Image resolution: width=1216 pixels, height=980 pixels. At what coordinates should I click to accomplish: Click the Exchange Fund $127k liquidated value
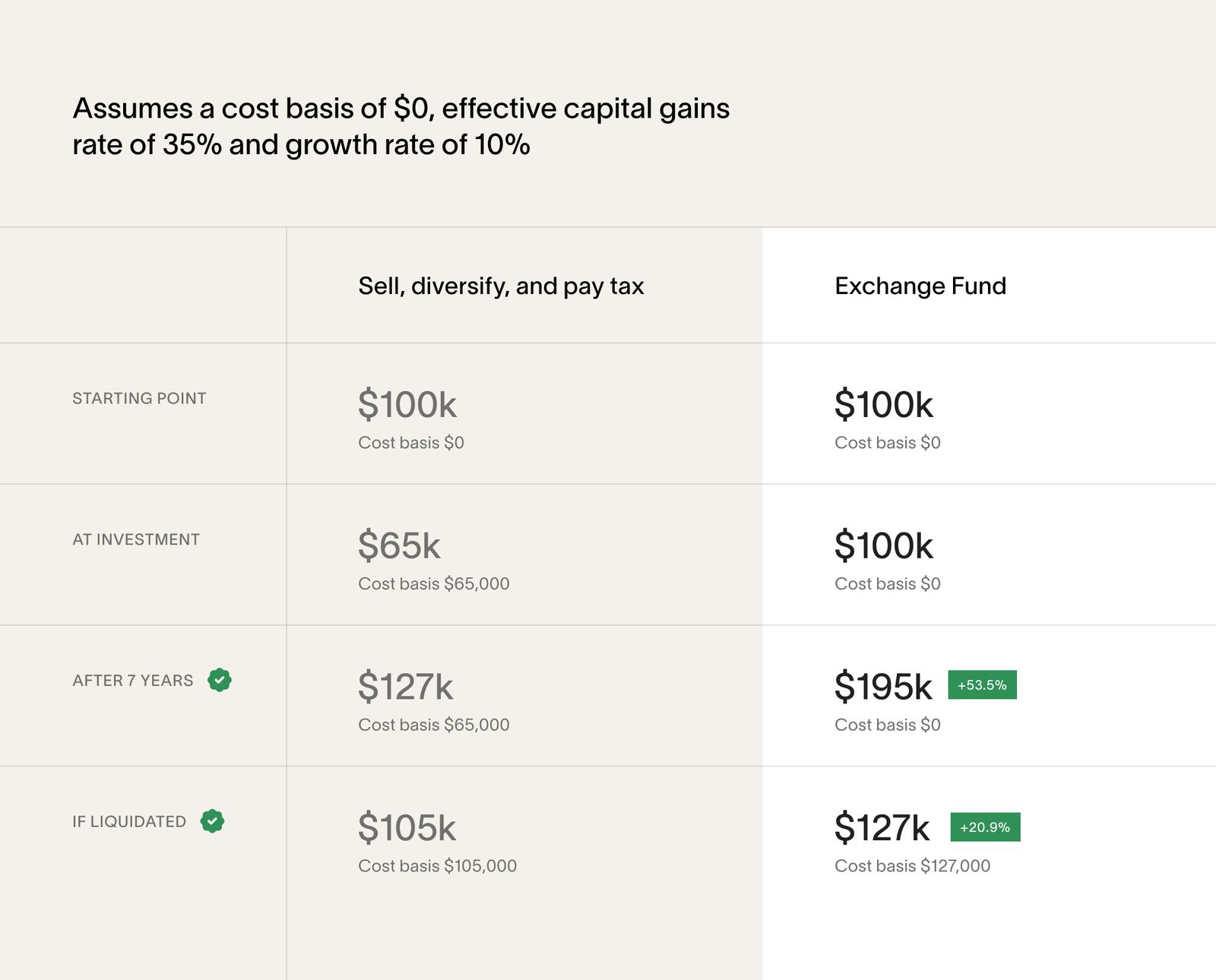[x=882, y=828]
